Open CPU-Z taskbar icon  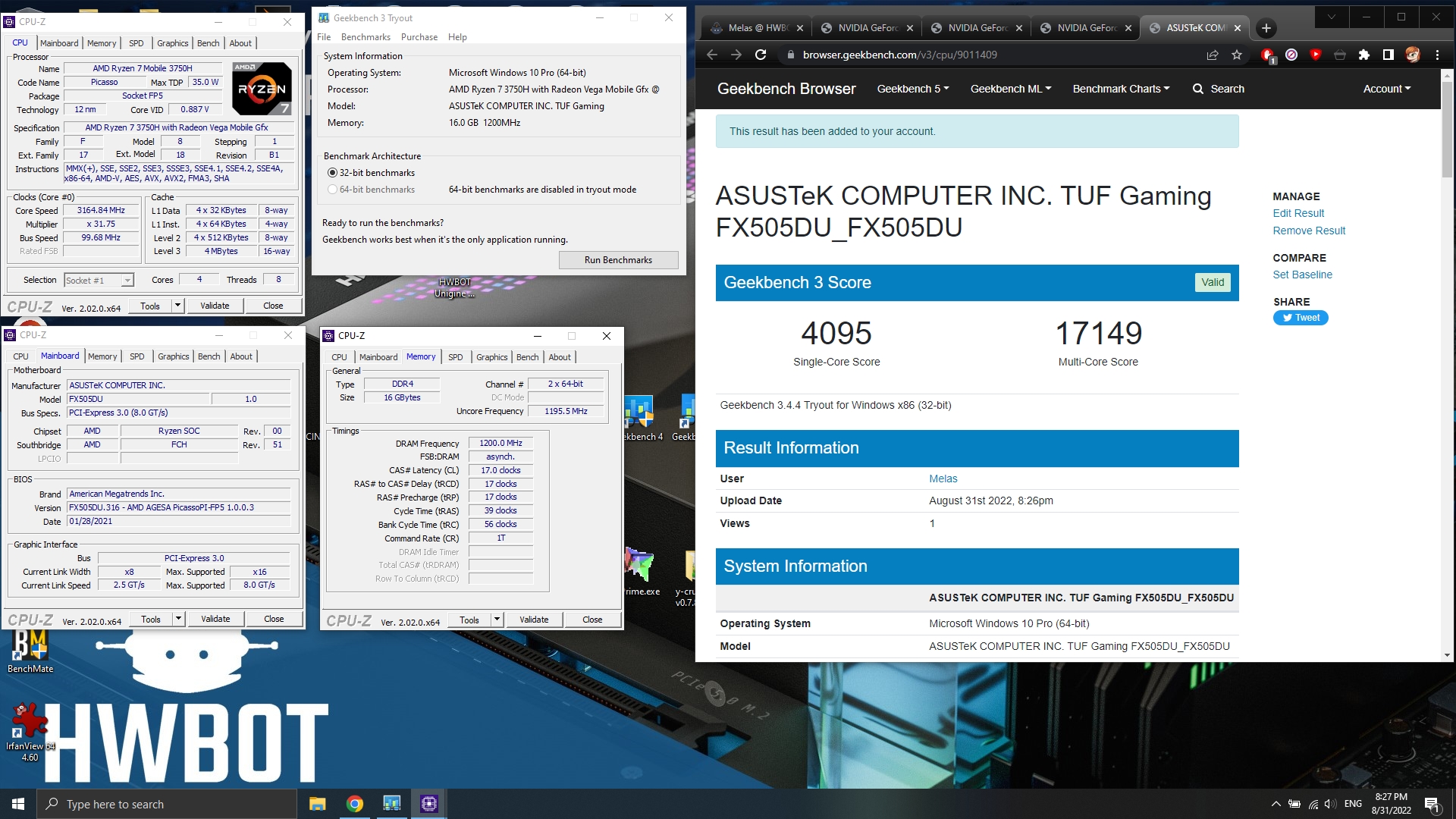coord(428,804)
